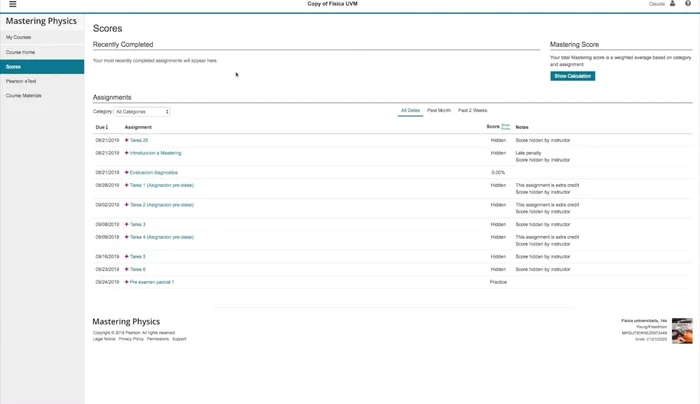The width and height of the screenshot is (700, 404).
Task: Open Course Materials in sidebar
Action: [x=42, y=96]
